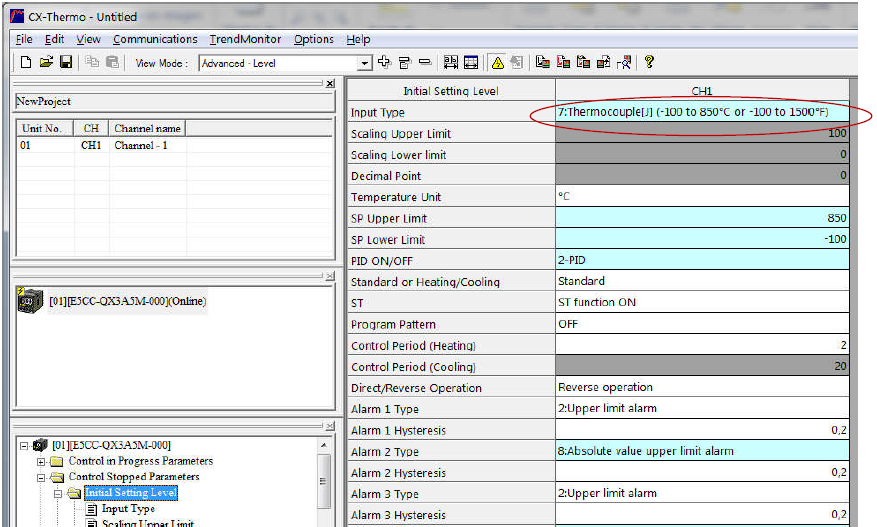This screenshot has width=877, height=527.
Task: Open the View menu
Action: coord(88,39)
